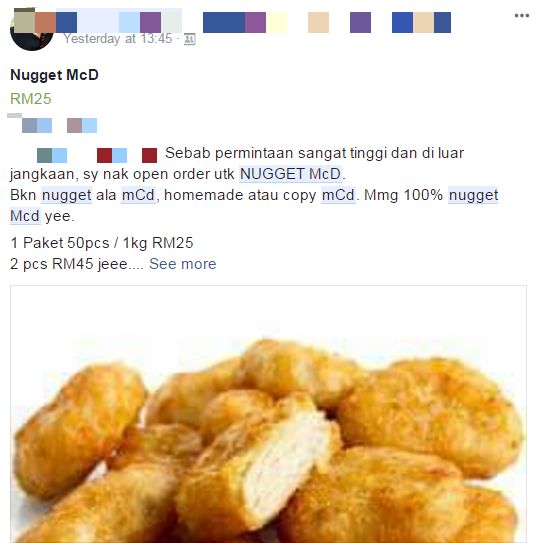Screen dimensions: 539x543
Task: Open the three-dot post options menu
Action: pos(521,16)
